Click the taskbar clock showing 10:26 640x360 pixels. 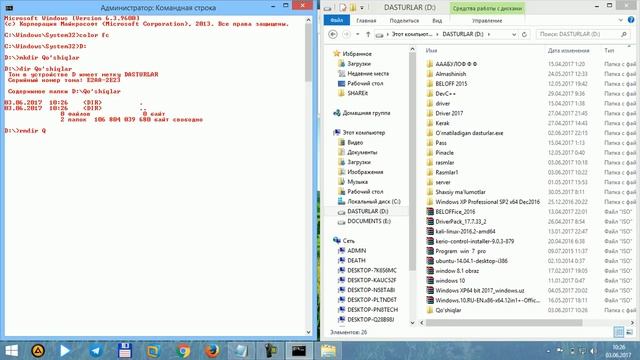coord(619,351)
